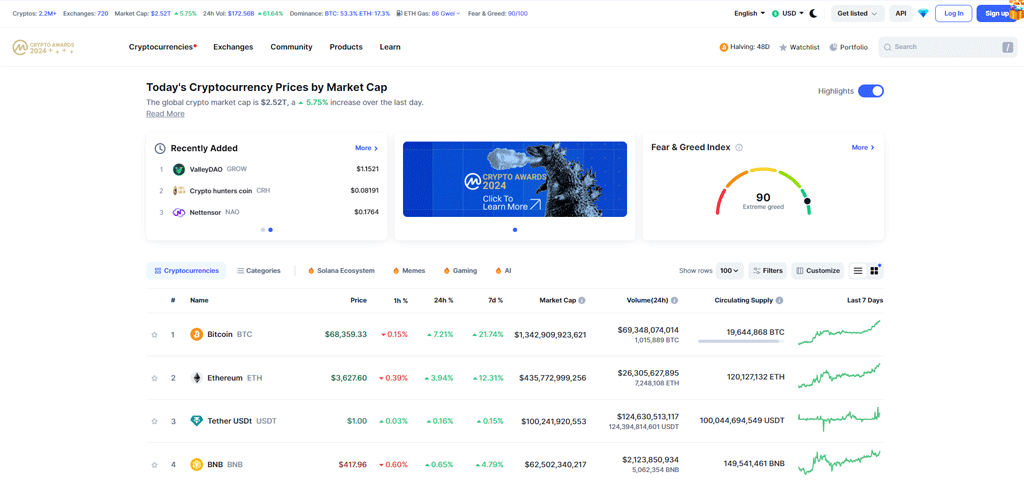Image resolution: width=1024 pixels, height=485 pixels.
Task: Click the diamond rewards icon
Action: point(923,13)
